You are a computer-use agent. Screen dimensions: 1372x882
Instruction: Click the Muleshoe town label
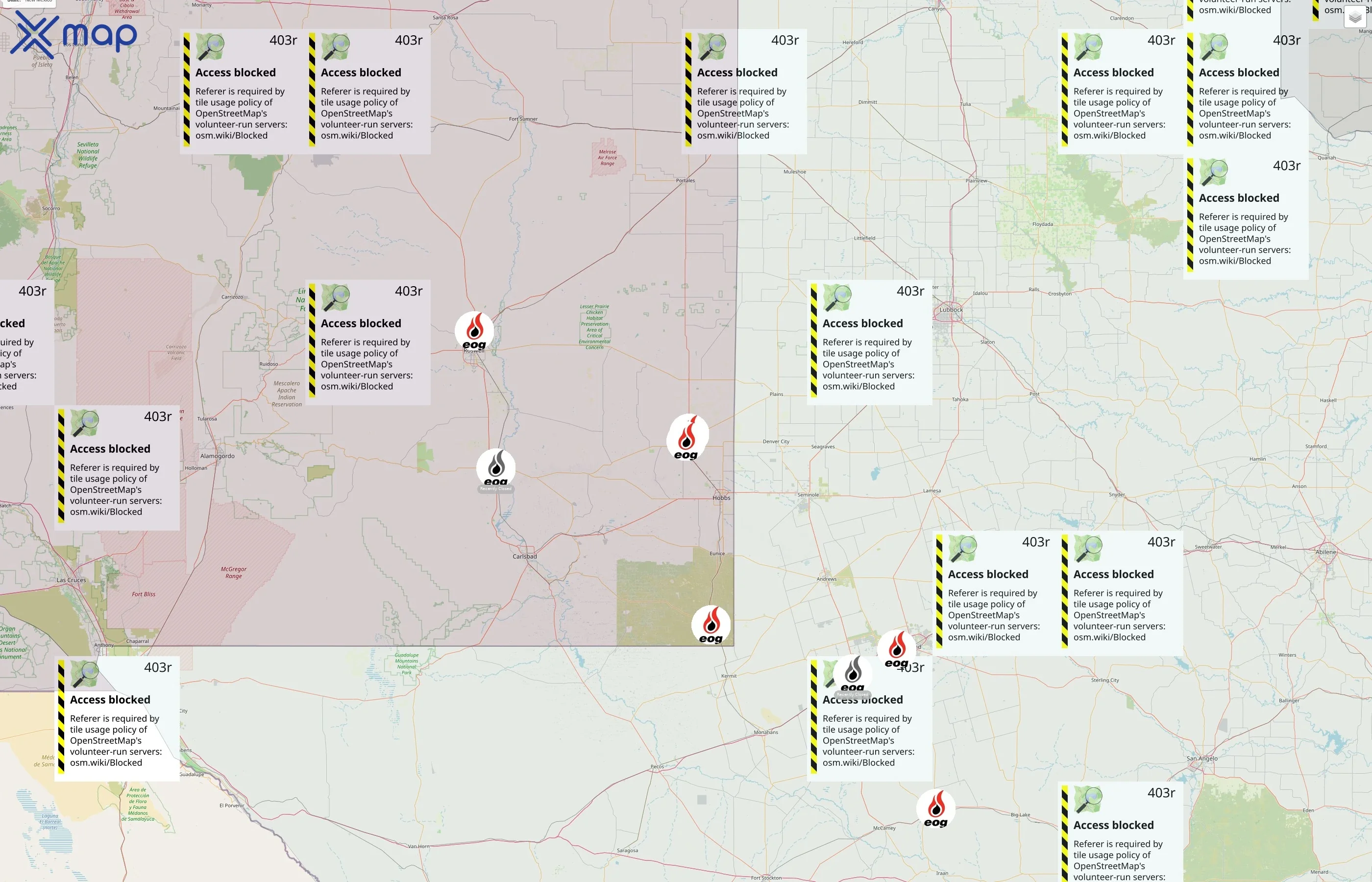795,172
